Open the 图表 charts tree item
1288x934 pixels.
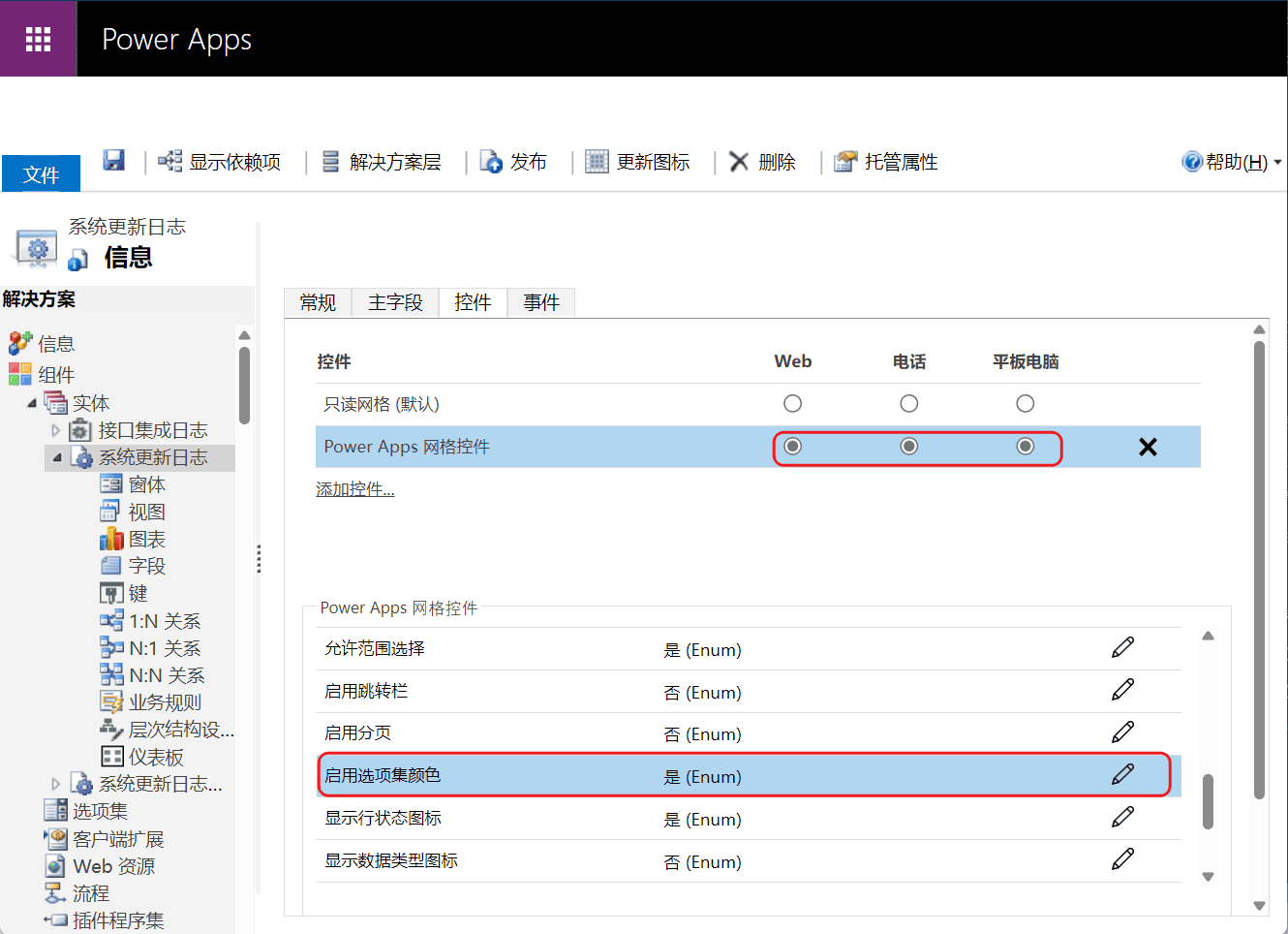tap(147, 539)
